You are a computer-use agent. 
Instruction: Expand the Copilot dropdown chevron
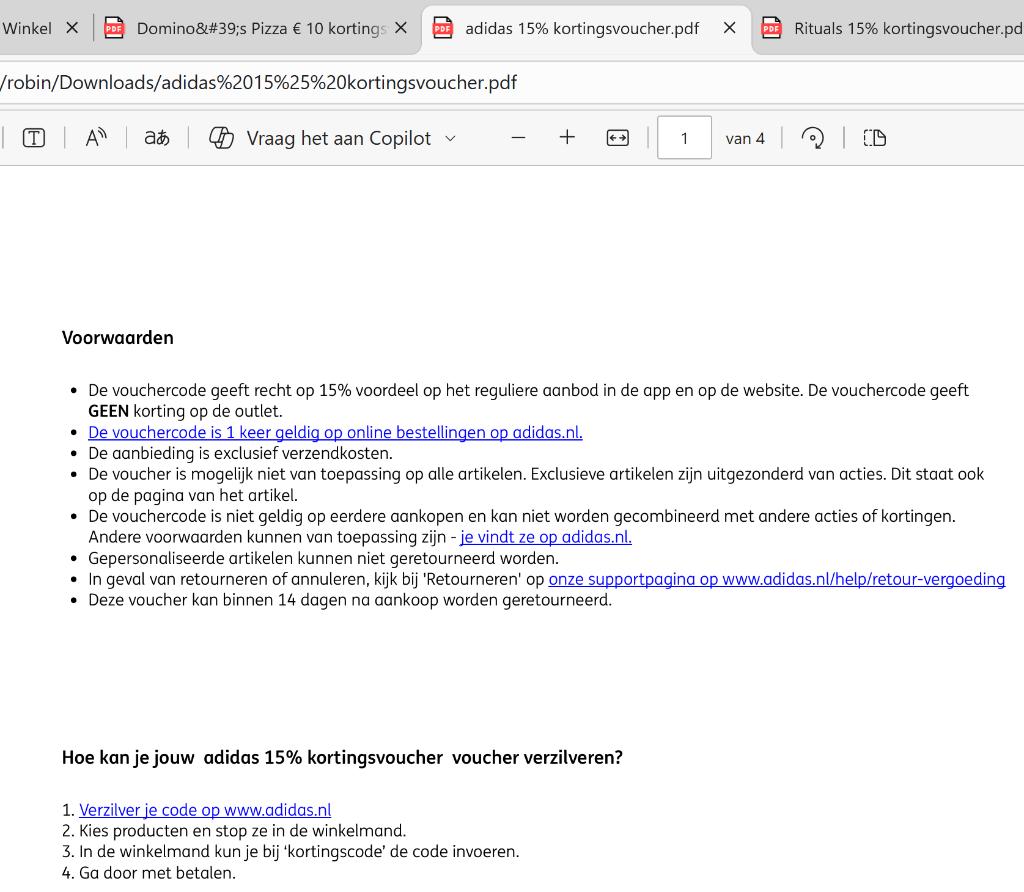point(450,138)
